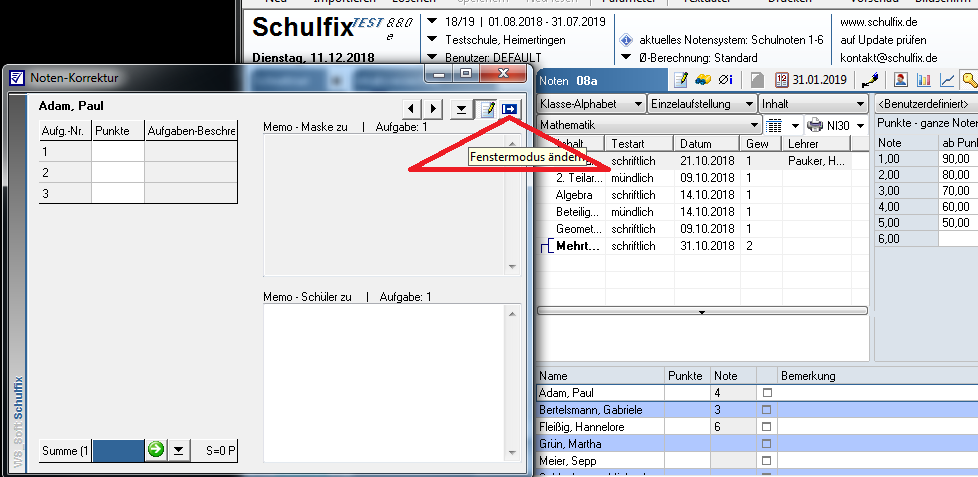978x477 pixels.
Task: Click the Aufgaben-Beschre column header
Action: [191, 131]
